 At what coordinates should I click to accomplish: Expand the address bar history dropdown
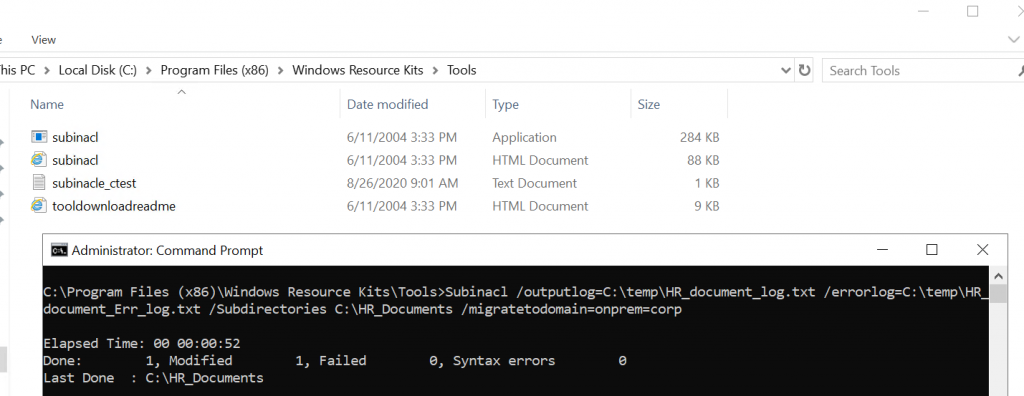point(786,70)
